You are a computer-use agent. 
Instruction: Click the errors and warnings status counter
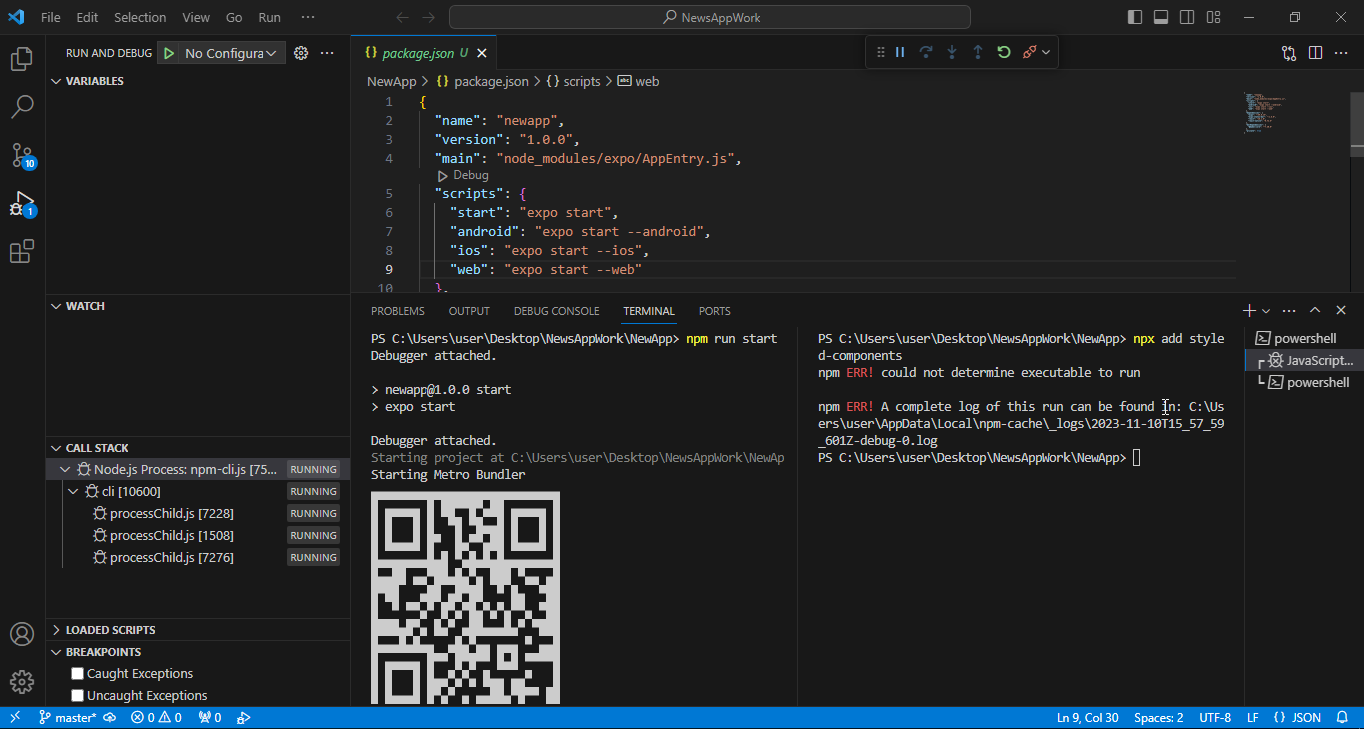156,717
